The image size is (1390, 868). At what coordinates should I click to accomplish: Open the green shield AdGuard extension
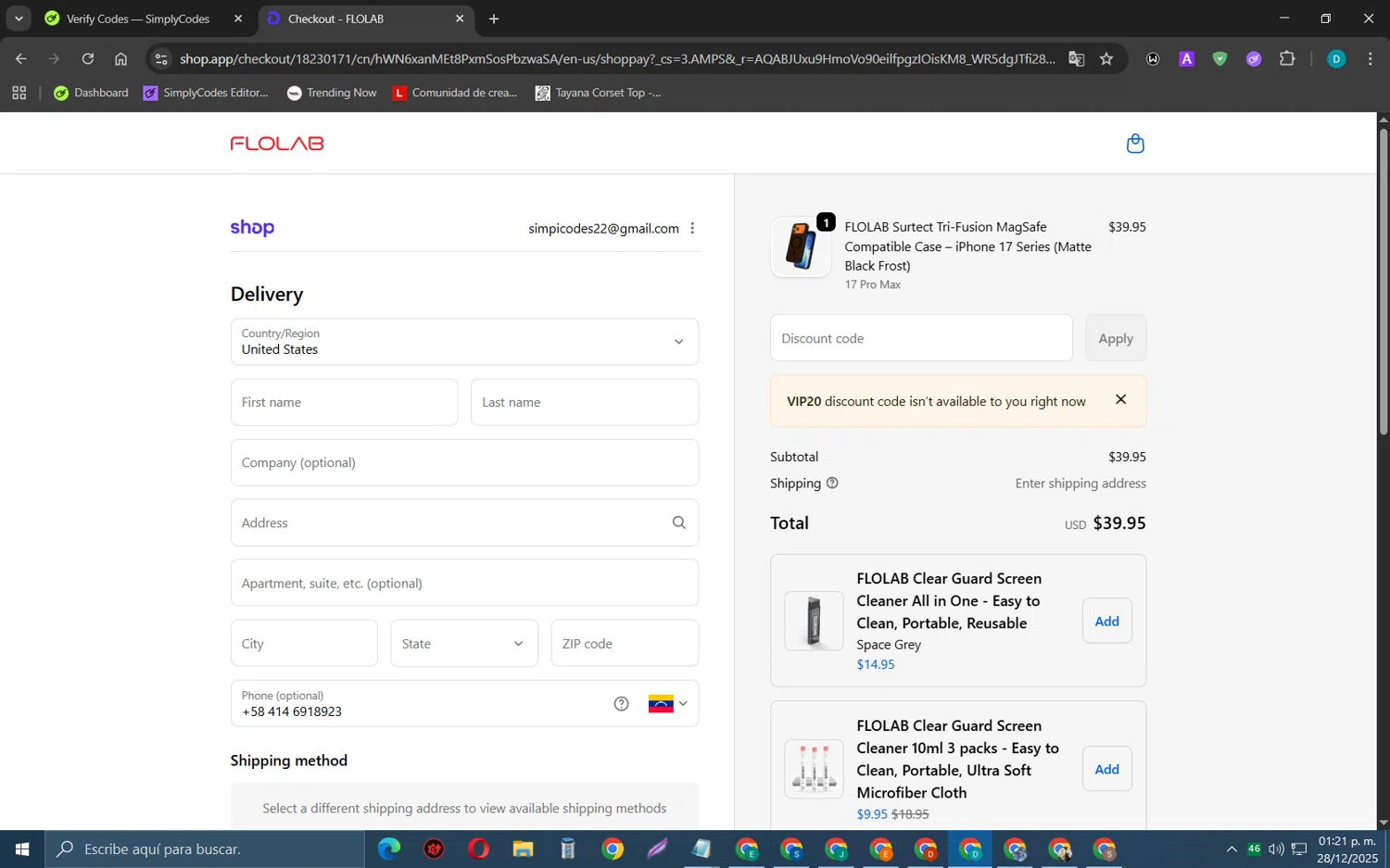[1219, 59]
